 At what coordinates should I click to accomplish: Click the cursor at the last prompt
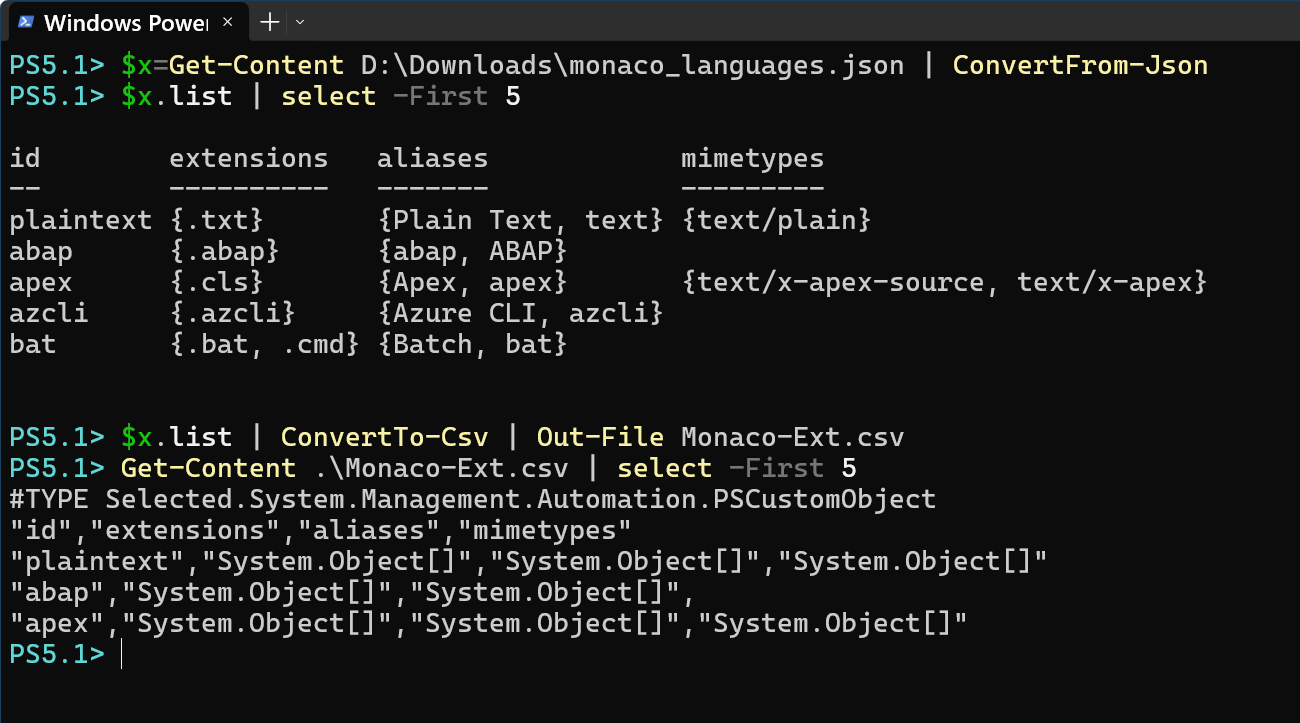[121, 654]
